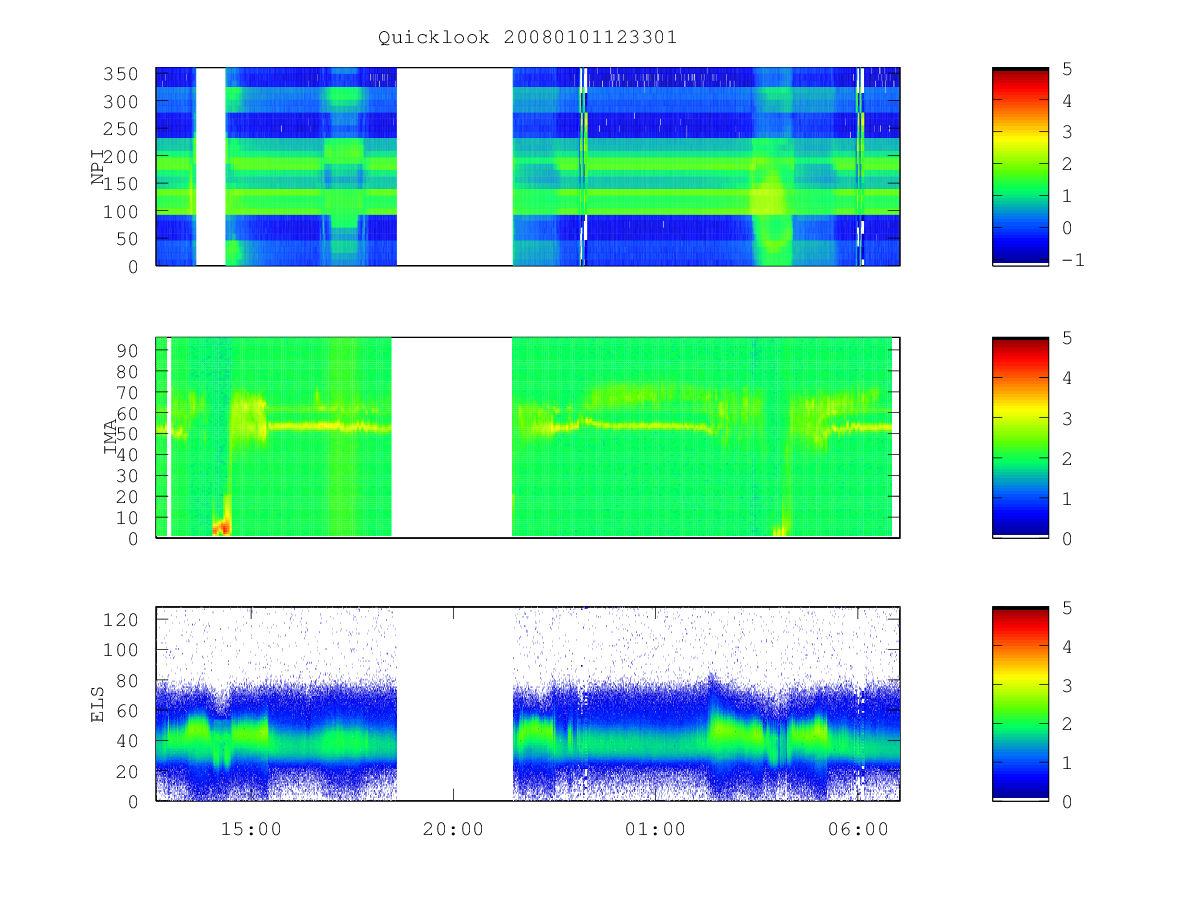
Task: Click the 15:00 time axis label
Action: 250,829
